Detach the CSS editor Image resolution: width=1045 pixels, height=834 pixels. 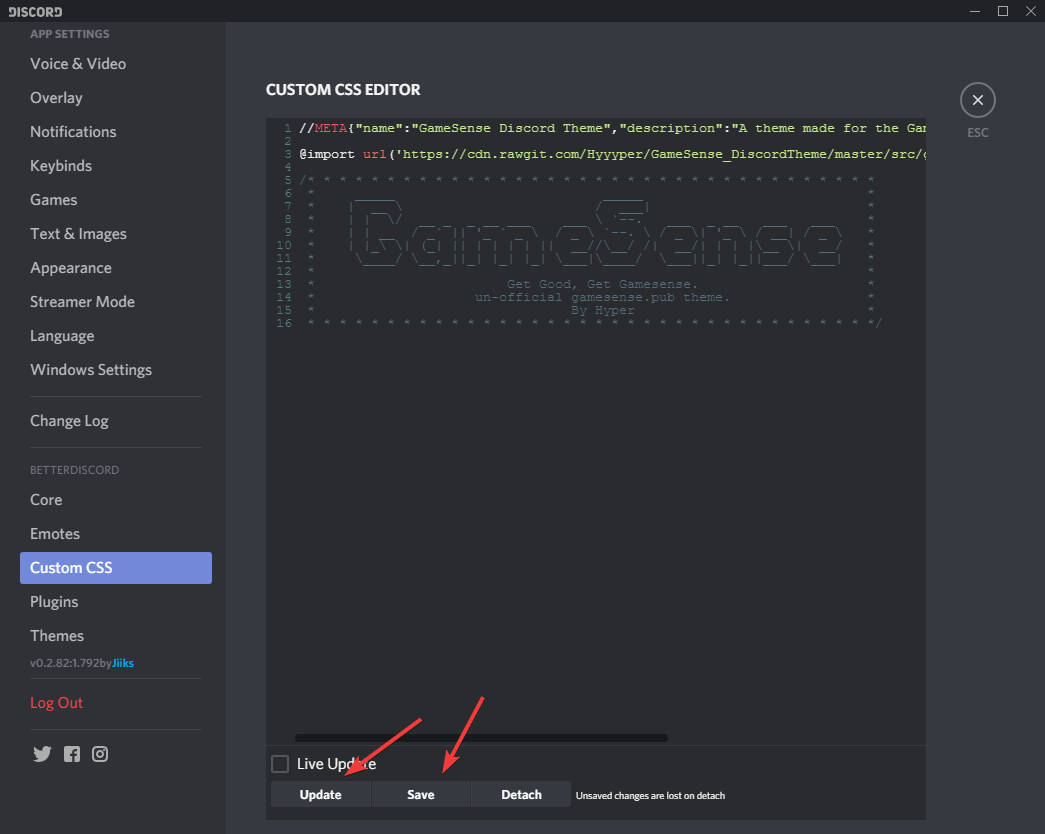pos(521,795)
